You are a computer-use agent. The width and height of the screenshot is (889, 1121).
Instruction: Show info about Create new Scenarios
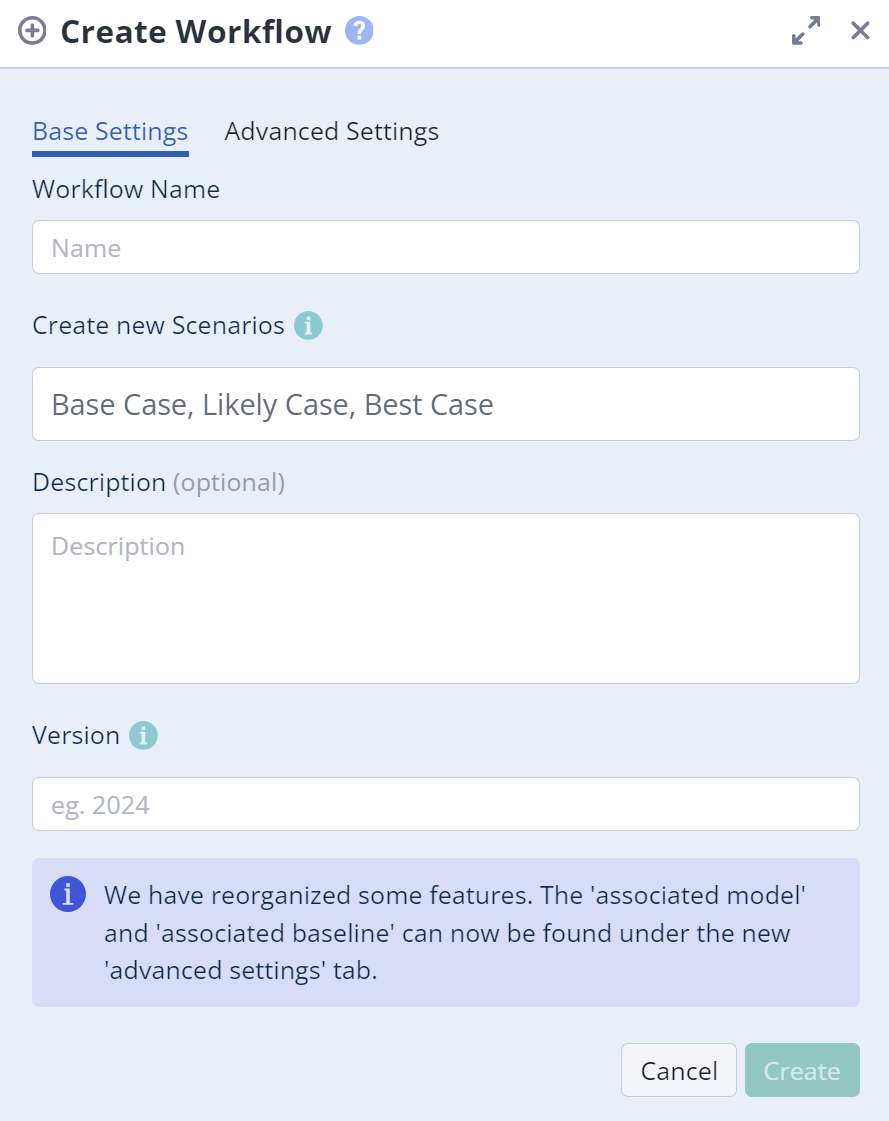point(308,326)
